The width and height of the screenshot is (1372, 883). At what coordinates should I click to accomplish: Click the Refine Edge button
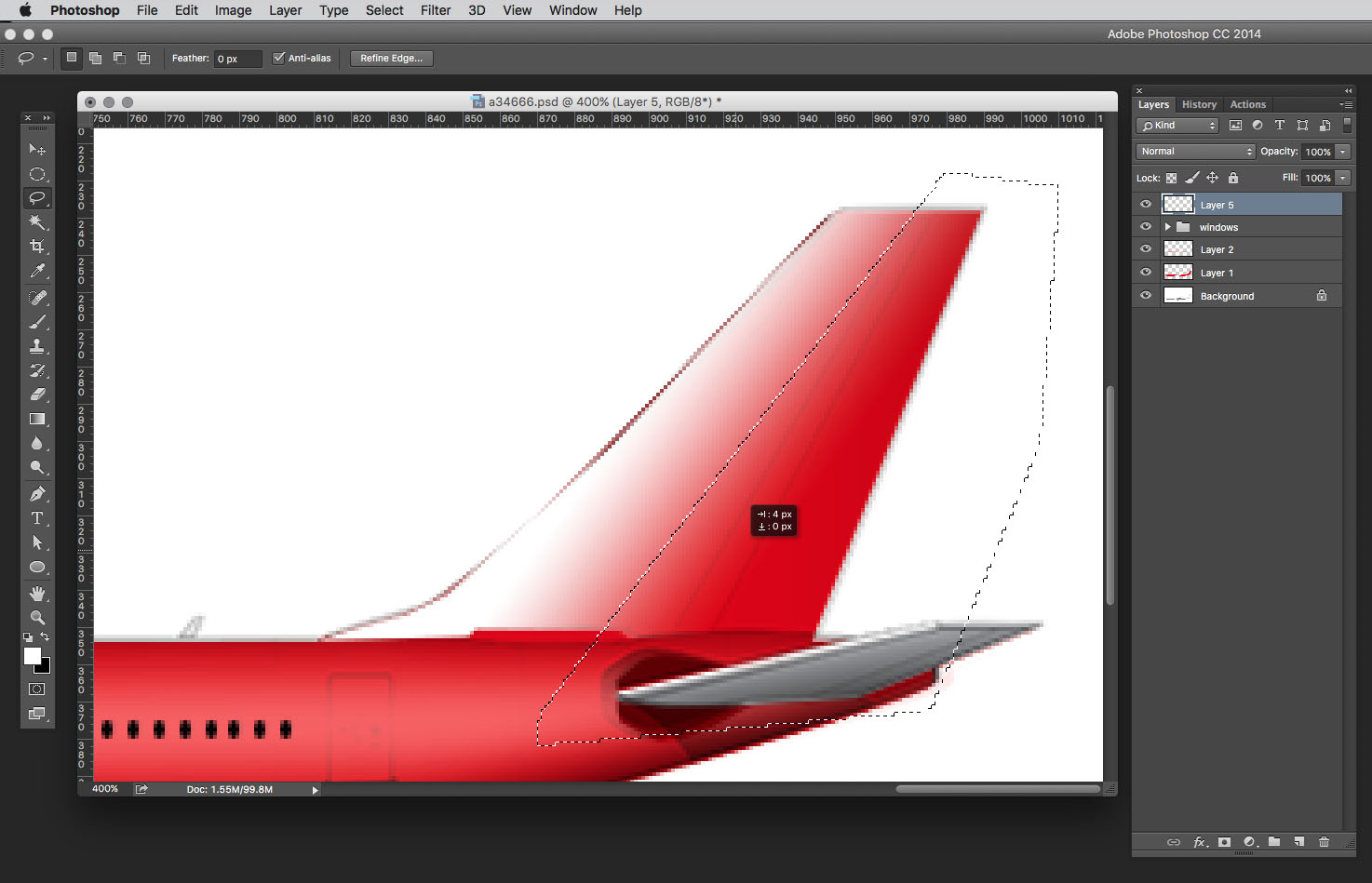(391, 58)
